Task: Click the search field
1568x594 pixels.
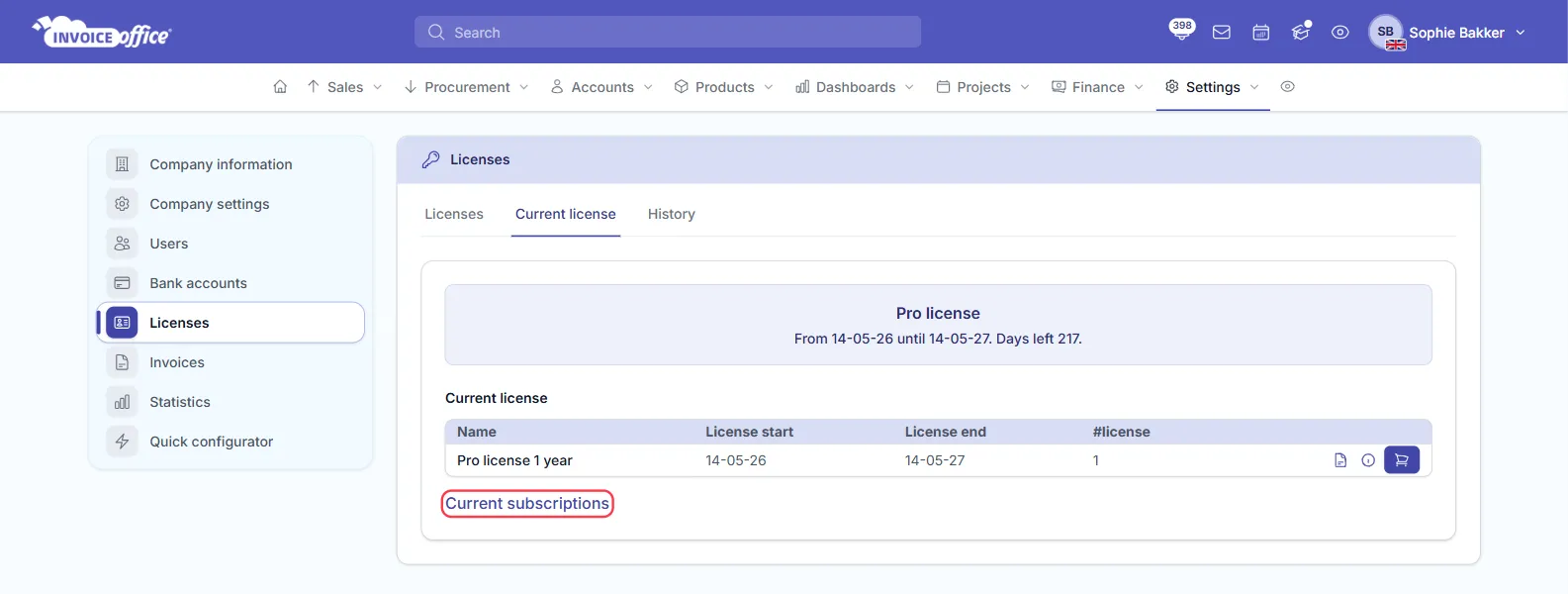Action: coord(668,33)
